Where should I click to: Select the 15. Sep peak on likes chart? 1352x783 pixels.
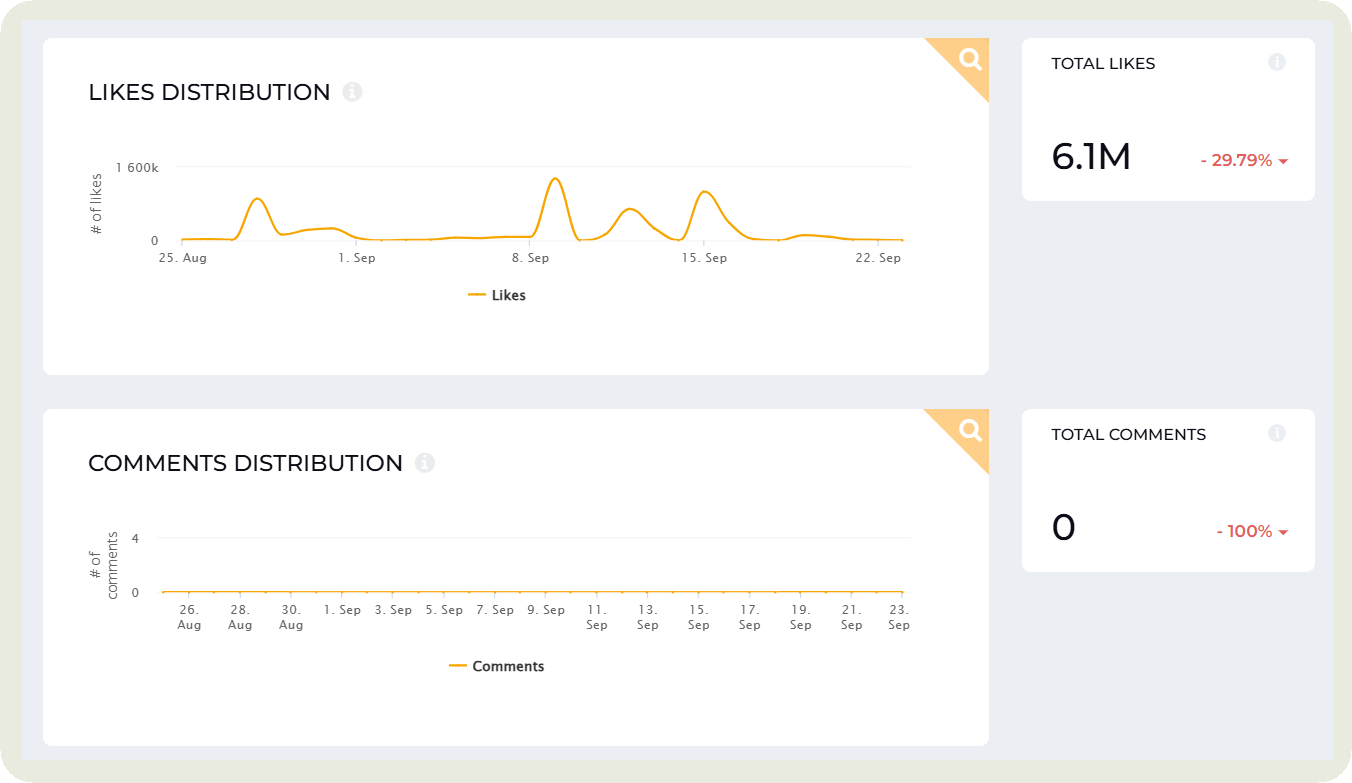705,191
